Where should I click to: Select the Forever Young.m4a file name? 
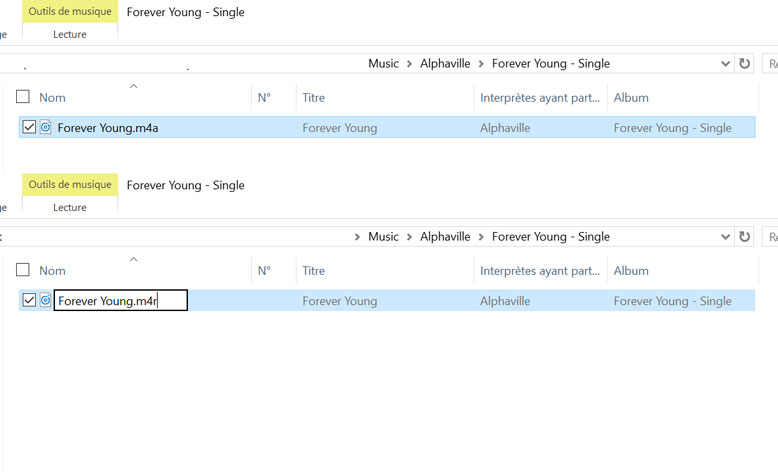click(108, 128)
